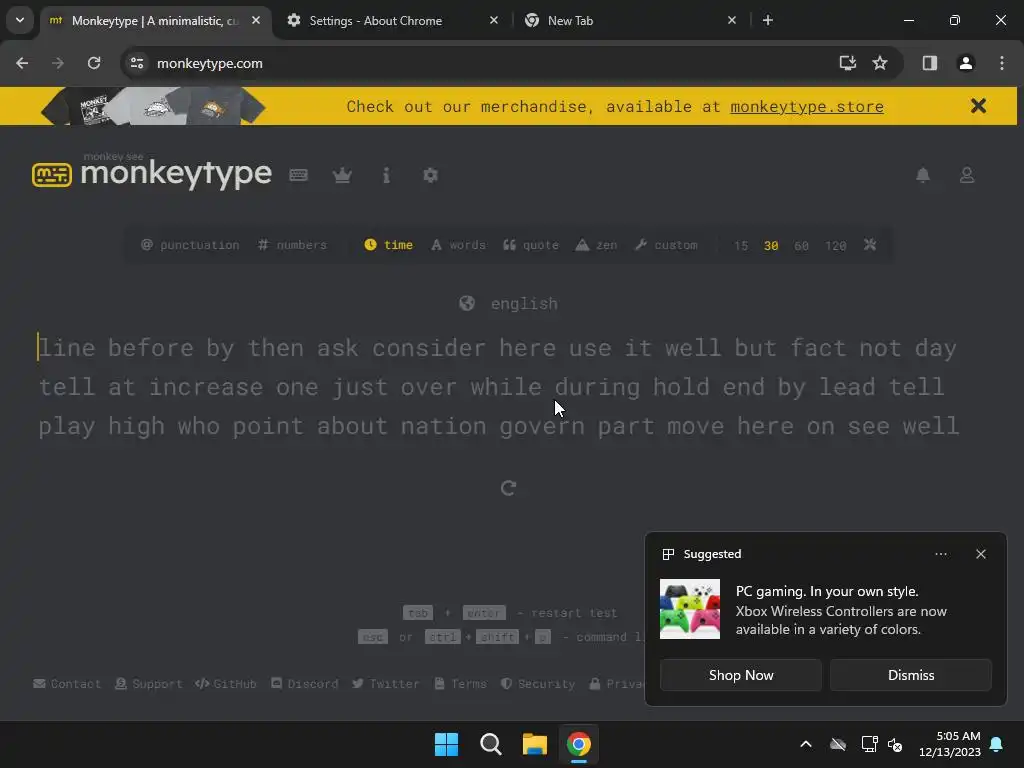Open the Terms footer link
This screenshot has width=1024, height=768.
[x=460, y=684]
